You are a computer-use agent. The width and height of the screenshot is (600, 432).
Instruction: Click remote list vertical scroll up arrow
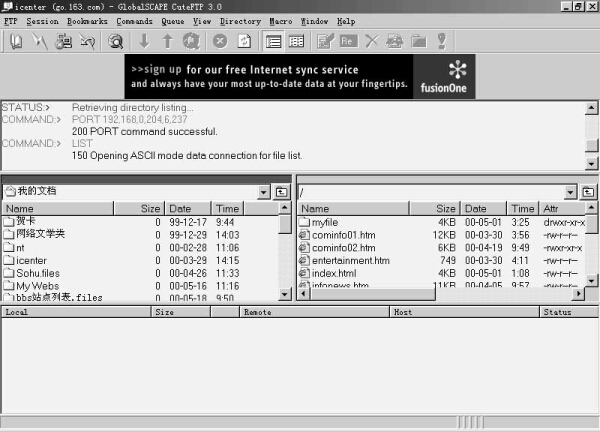592,208
